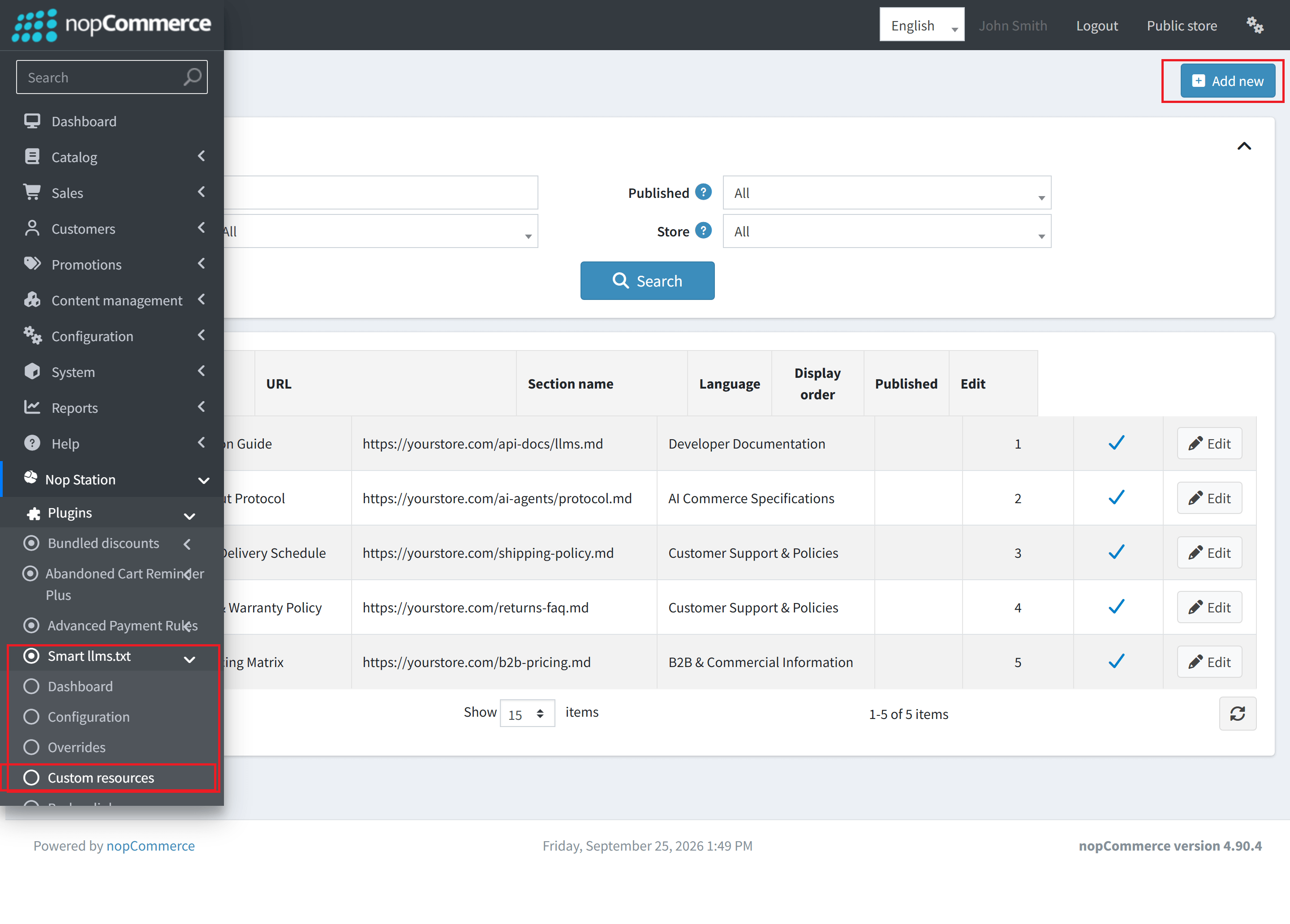Open Reports via the chart icon

pyautogui.click(x=32, y=407)
